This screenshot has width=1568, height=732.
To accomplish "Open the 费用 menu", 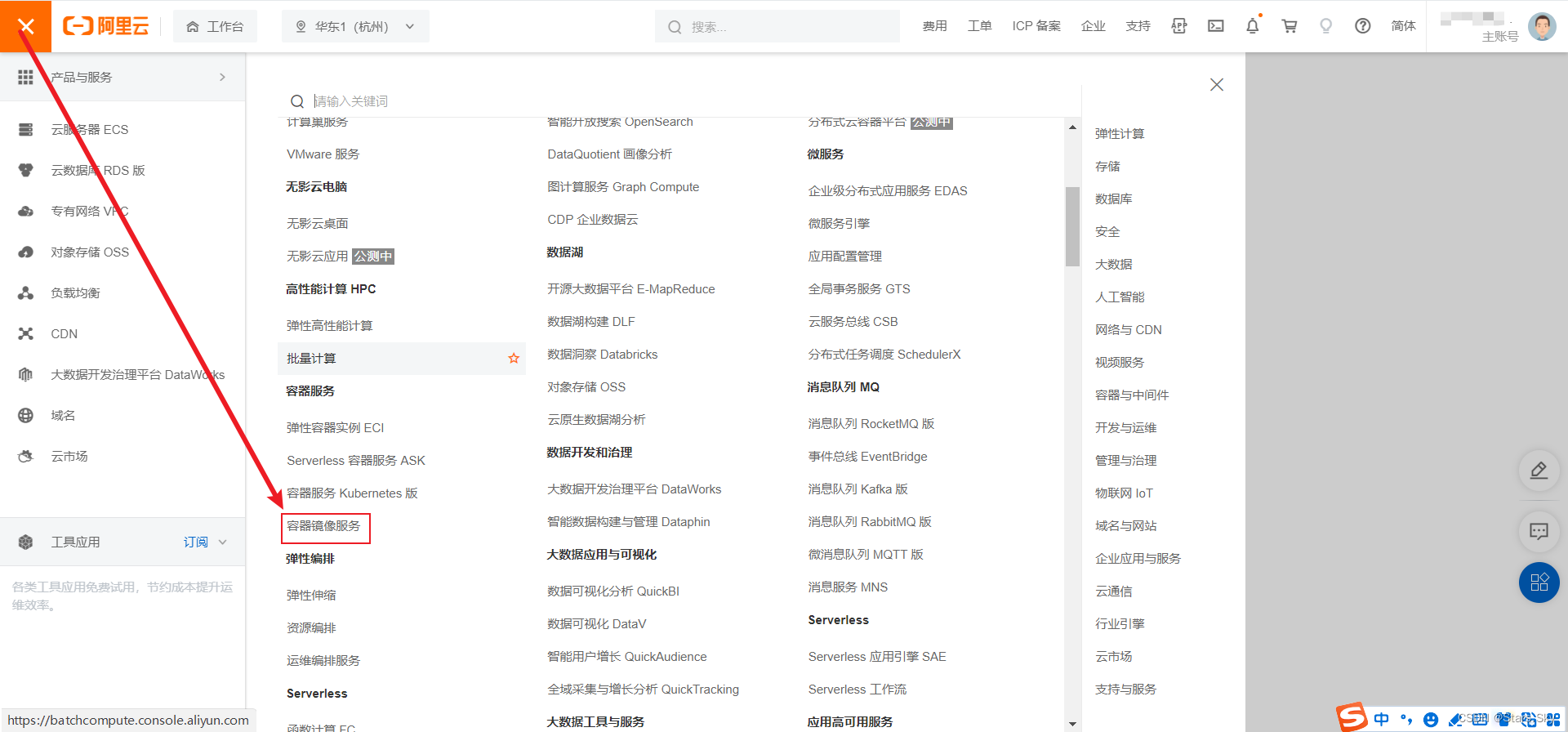I will point(934,26).
